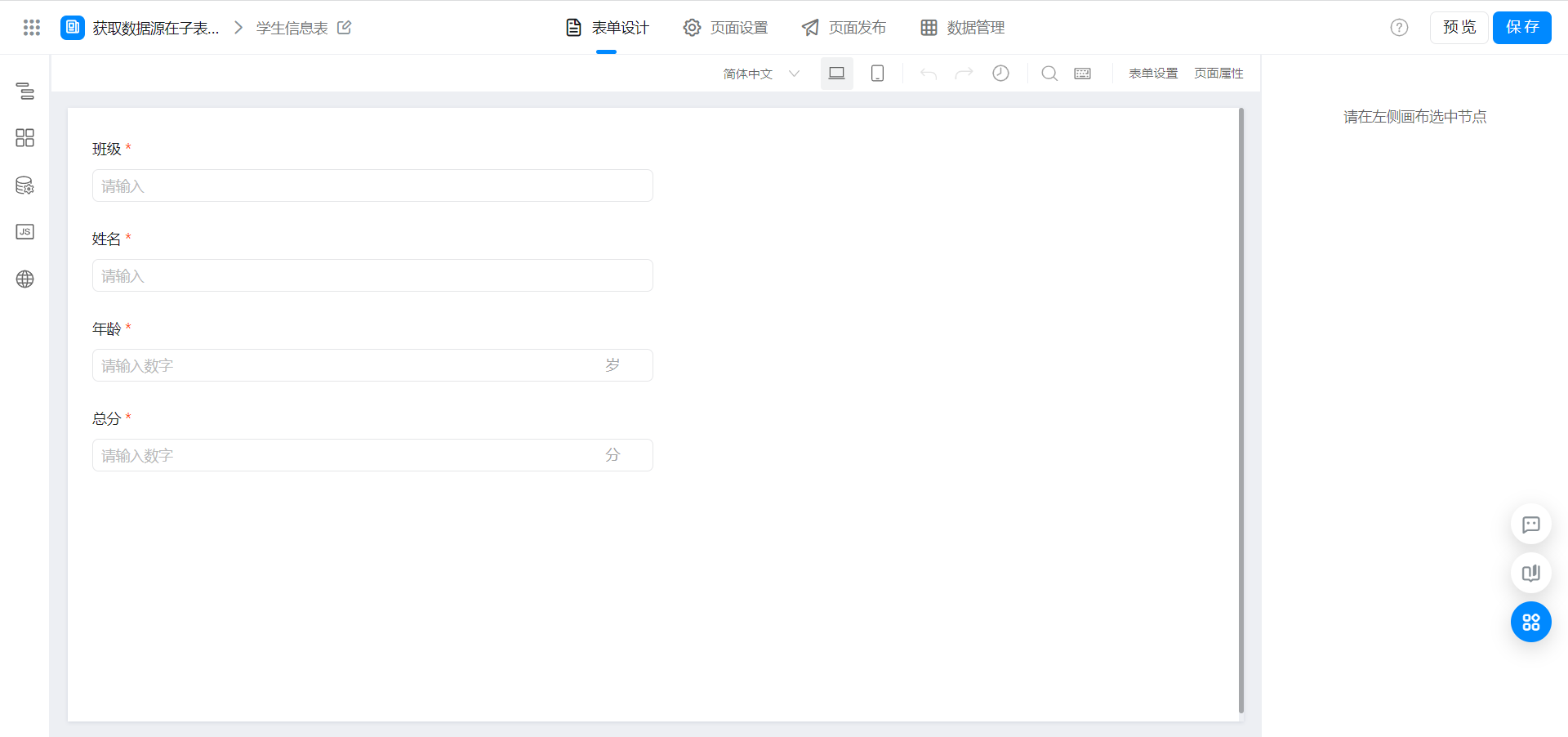Click the blue application logo icon
This screenshot has width=1568, height=737.
[73, 28]
